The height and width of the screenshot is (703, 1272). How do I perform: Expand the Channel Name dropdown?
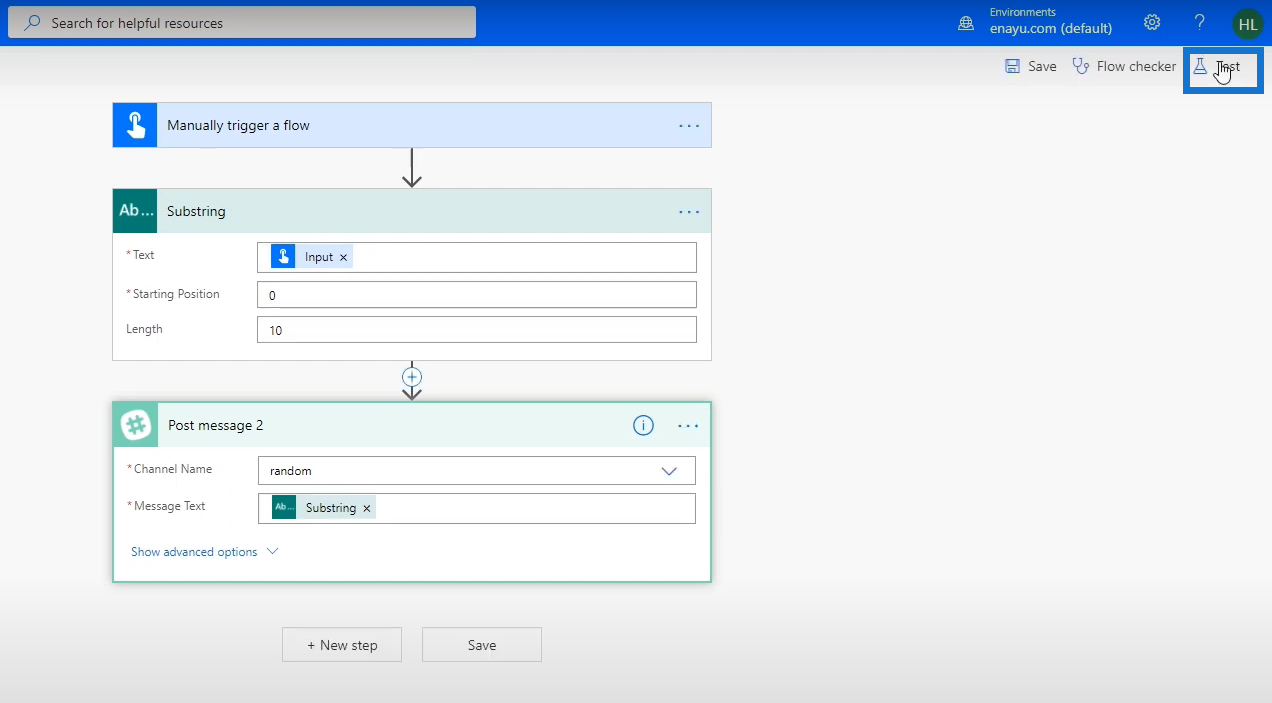pos(669,471)
